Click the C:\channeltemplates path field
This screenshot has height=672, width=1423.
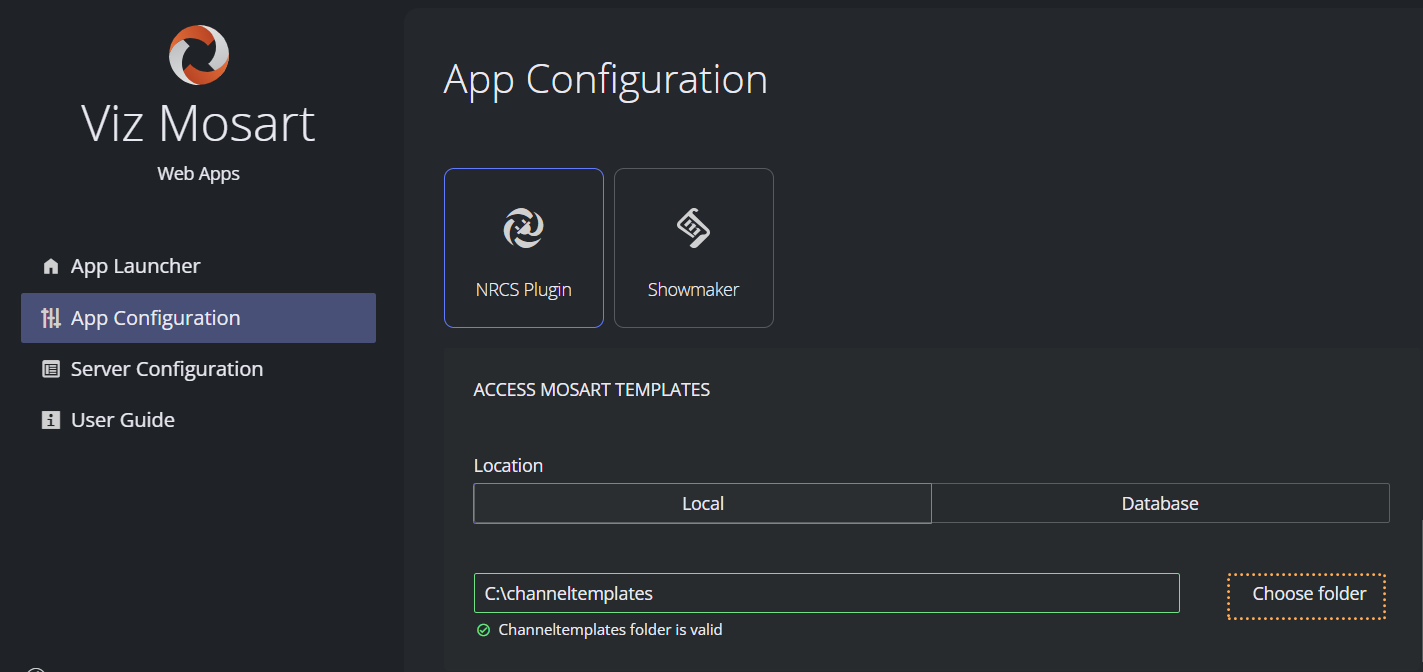click(827, 593)
